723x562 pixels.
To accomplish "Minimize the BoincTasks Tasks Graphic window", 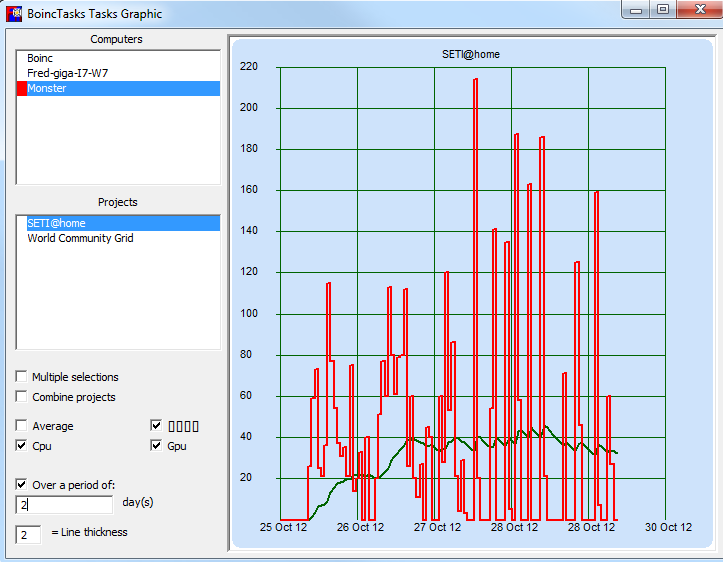I will pos(636,10).
